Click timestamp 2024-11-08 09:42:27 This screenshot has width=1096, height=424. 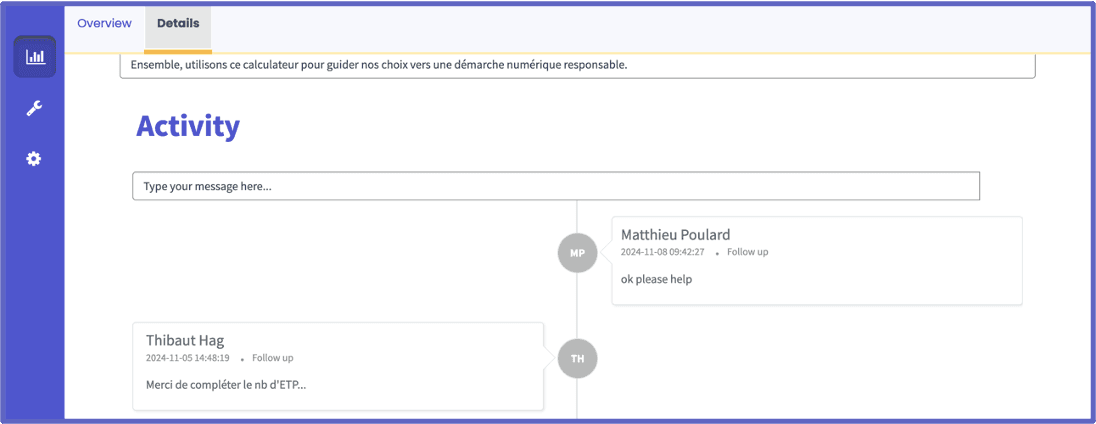(663, 252)
